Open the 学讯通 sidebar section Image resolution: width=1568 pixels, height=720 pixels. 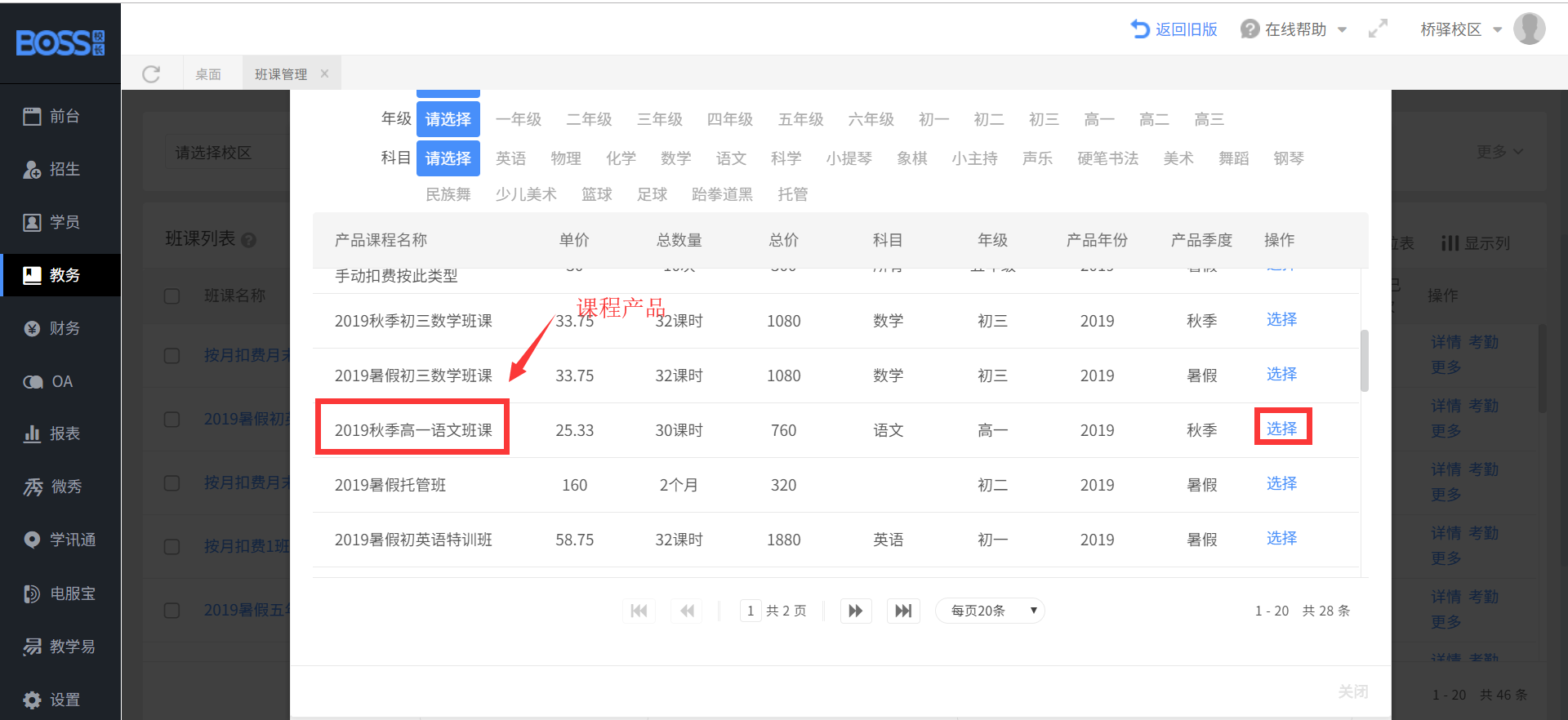(x=60, y=540)
